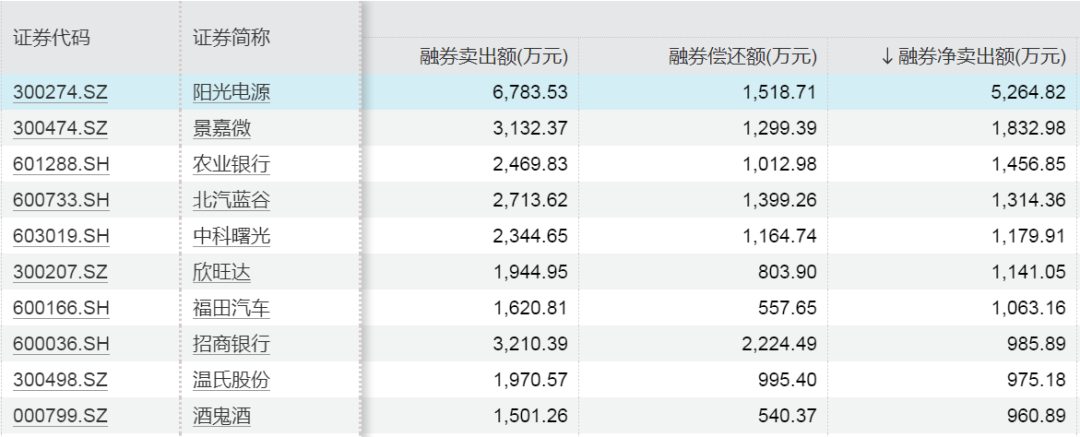1080x437 pixels.
Task: Open stock code link 601288.SH
Action: 61,164
